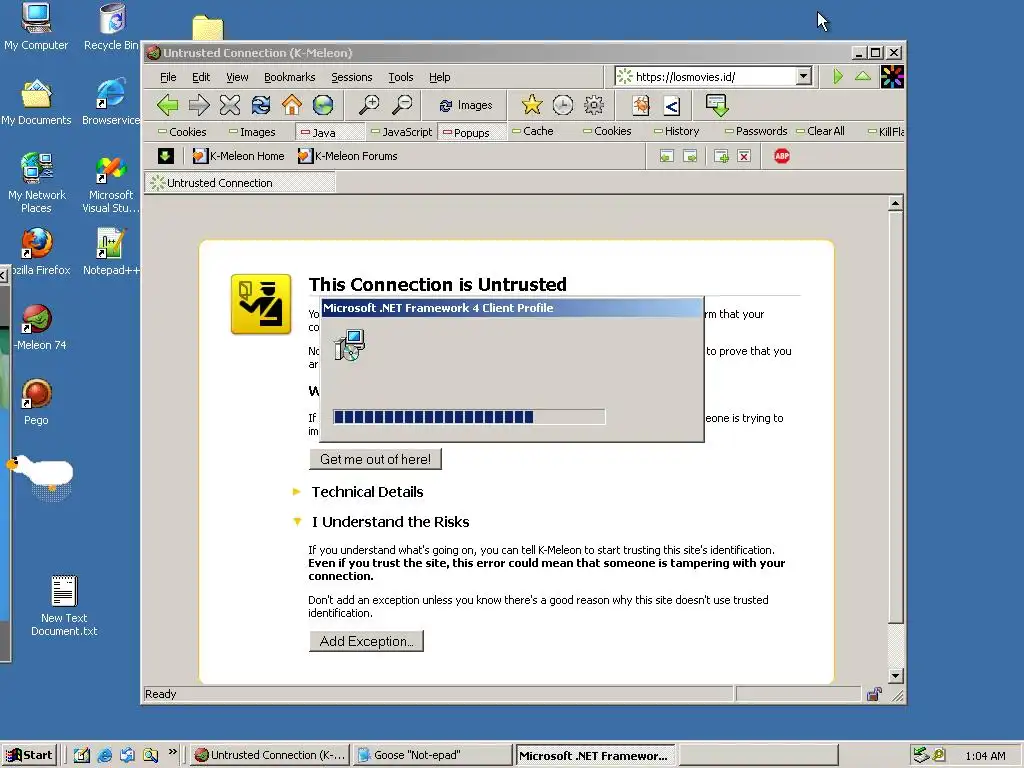Expand the taskbar quick launch chevron
Image resolution: width=1024 pixels, height=768 pixels.
[x=172, y=752]
